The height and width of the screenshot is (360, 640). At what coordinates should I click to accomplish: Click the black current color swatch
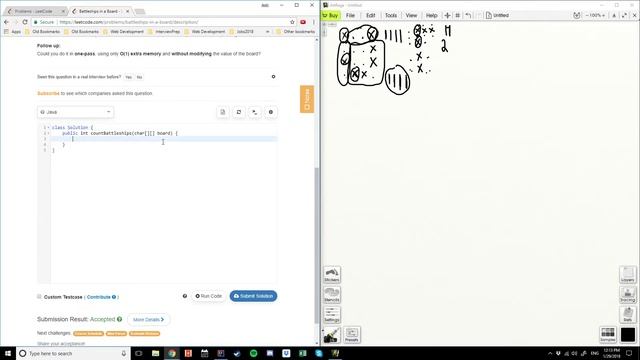(x=628, y=335)
